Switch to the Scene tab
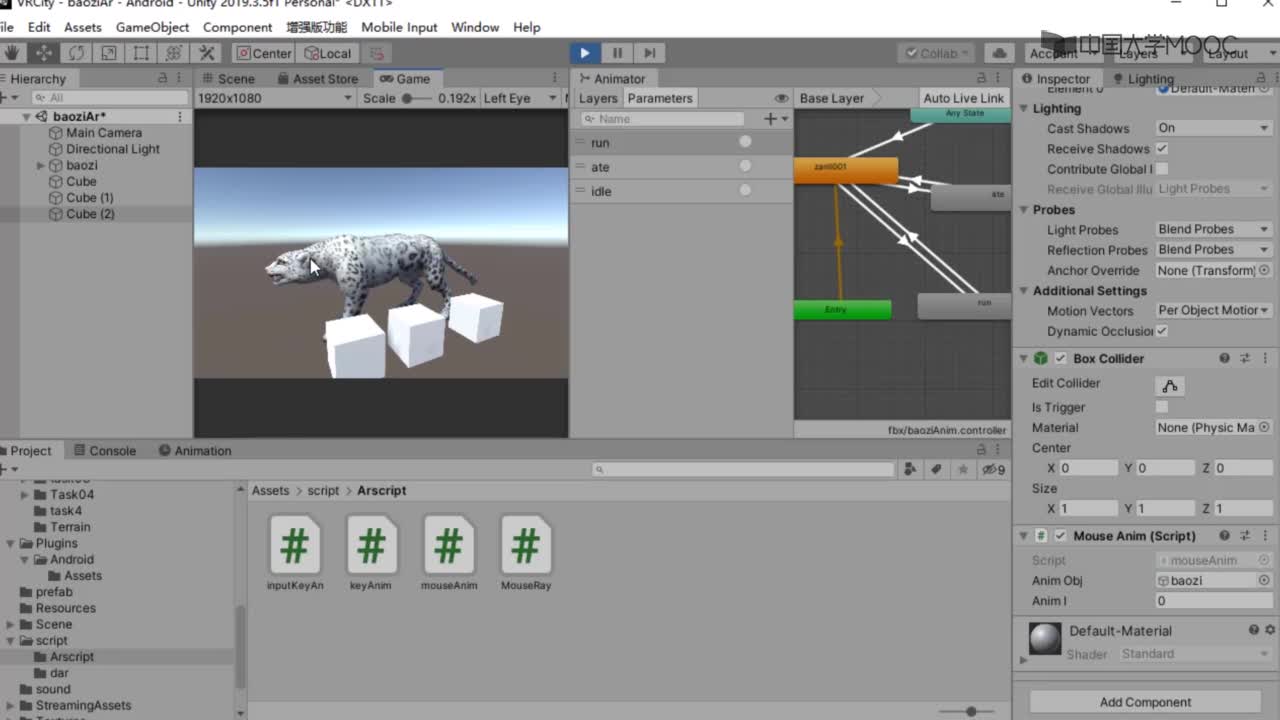 (228, 78)
